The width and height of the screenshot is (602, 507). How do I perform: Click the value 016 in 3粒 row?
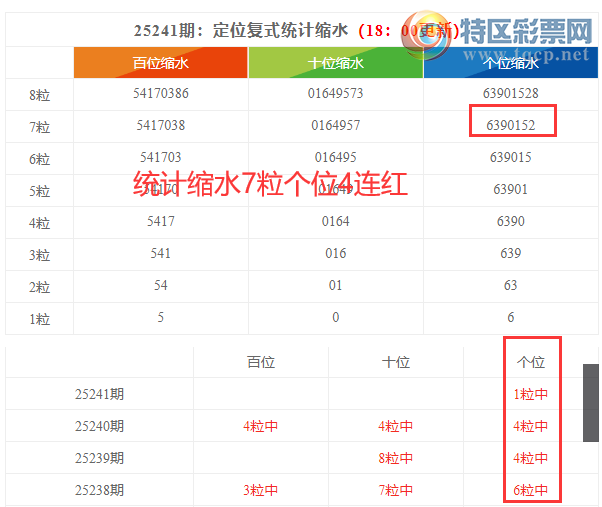(336, 253)
